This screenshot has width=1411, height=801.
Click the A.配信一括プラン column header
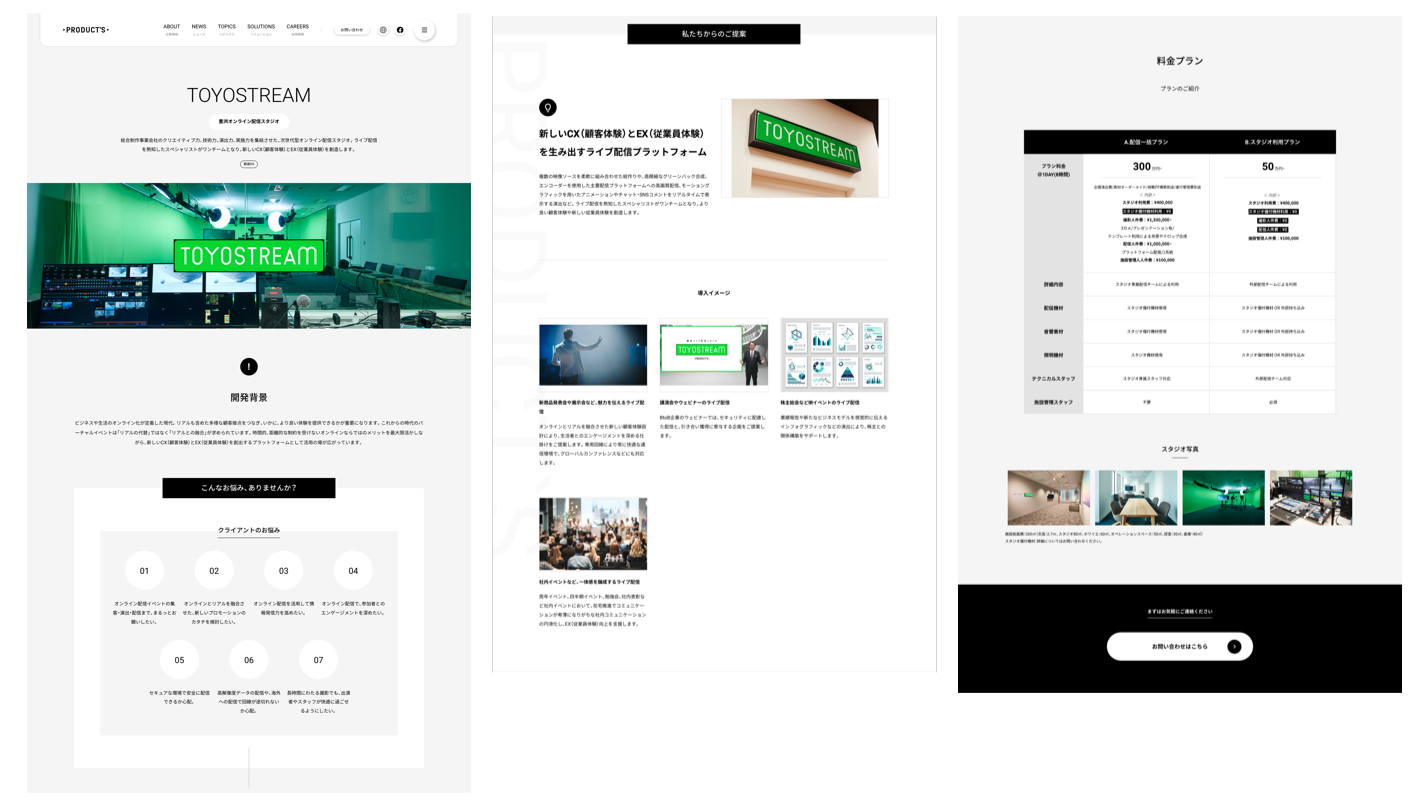click(x=1146, y=142)
